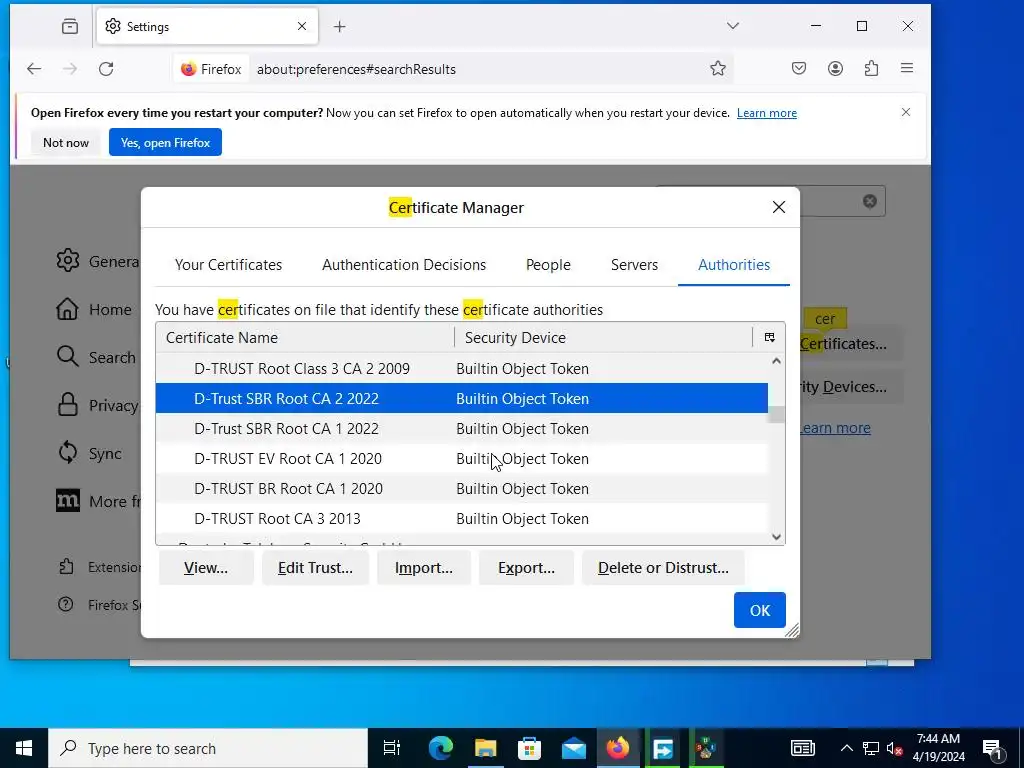Click the Not now button

[x=65, y=142]
